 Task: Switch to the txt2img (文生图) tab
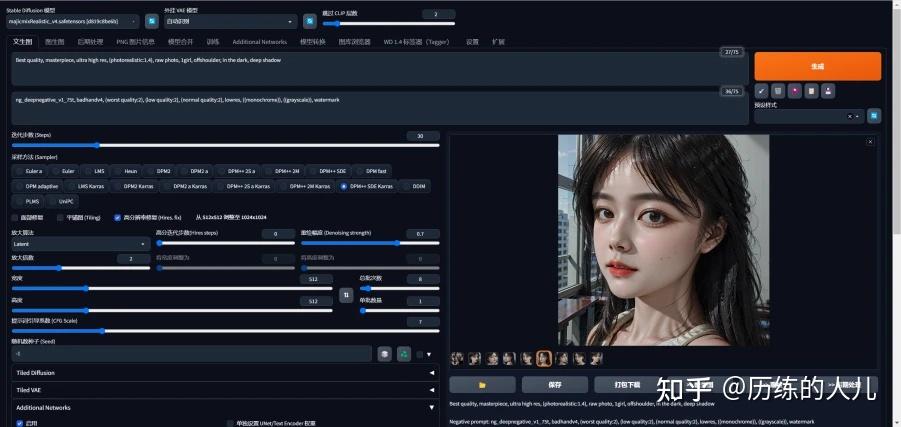[22, 42]
